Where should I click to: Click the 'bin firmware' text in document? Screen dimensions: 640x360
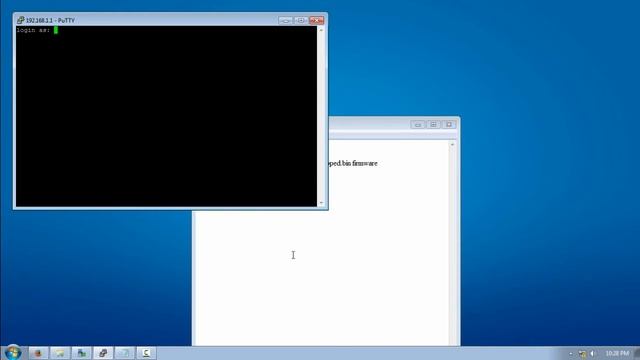360,163
